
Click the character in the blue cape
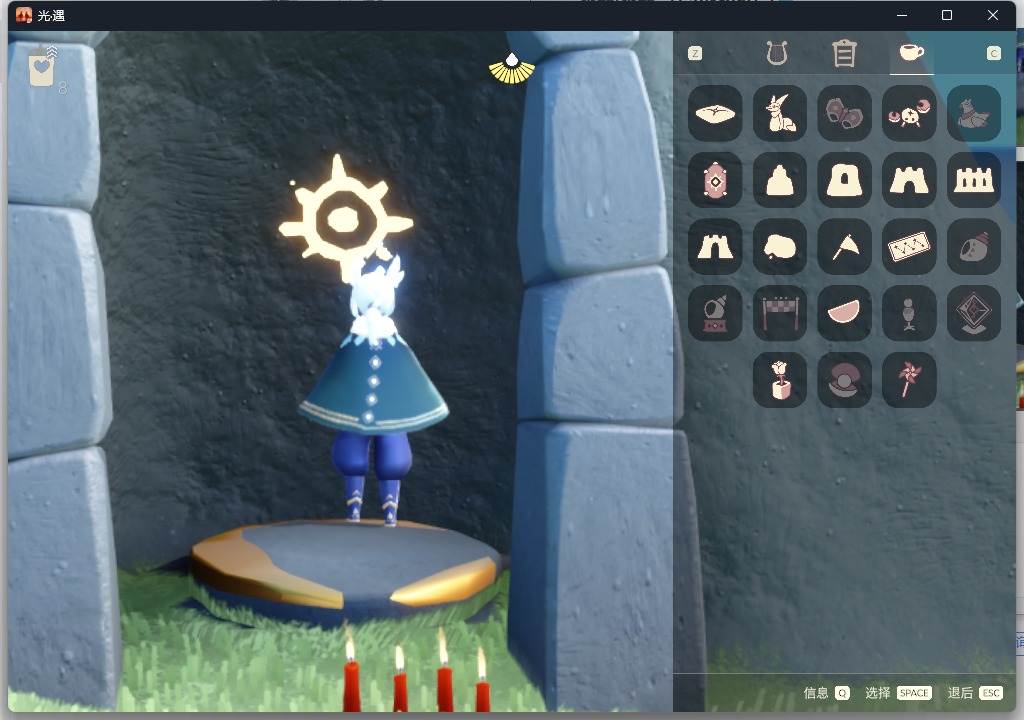(x=374, y=391)
